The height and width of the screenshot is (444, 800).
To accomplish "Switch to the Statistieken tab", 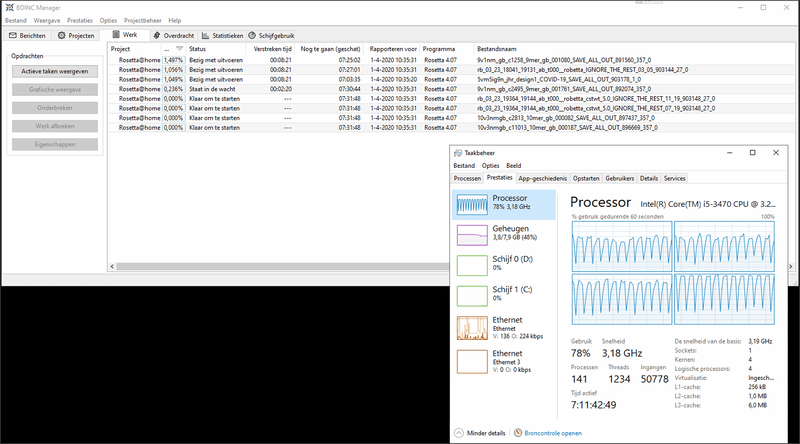I will click(222, 35).
